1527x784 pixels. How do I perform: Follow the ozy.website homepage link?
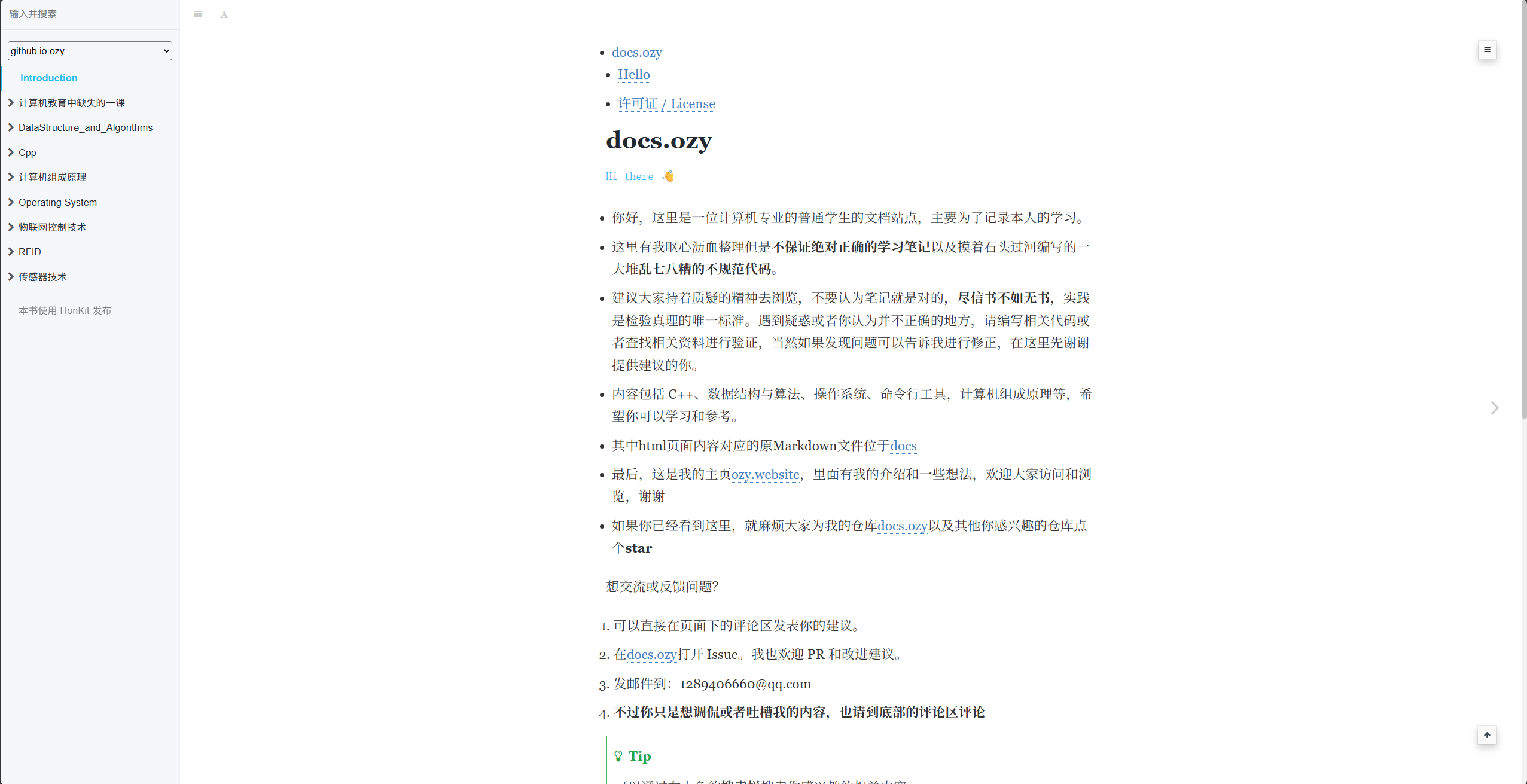click(765, 474)
